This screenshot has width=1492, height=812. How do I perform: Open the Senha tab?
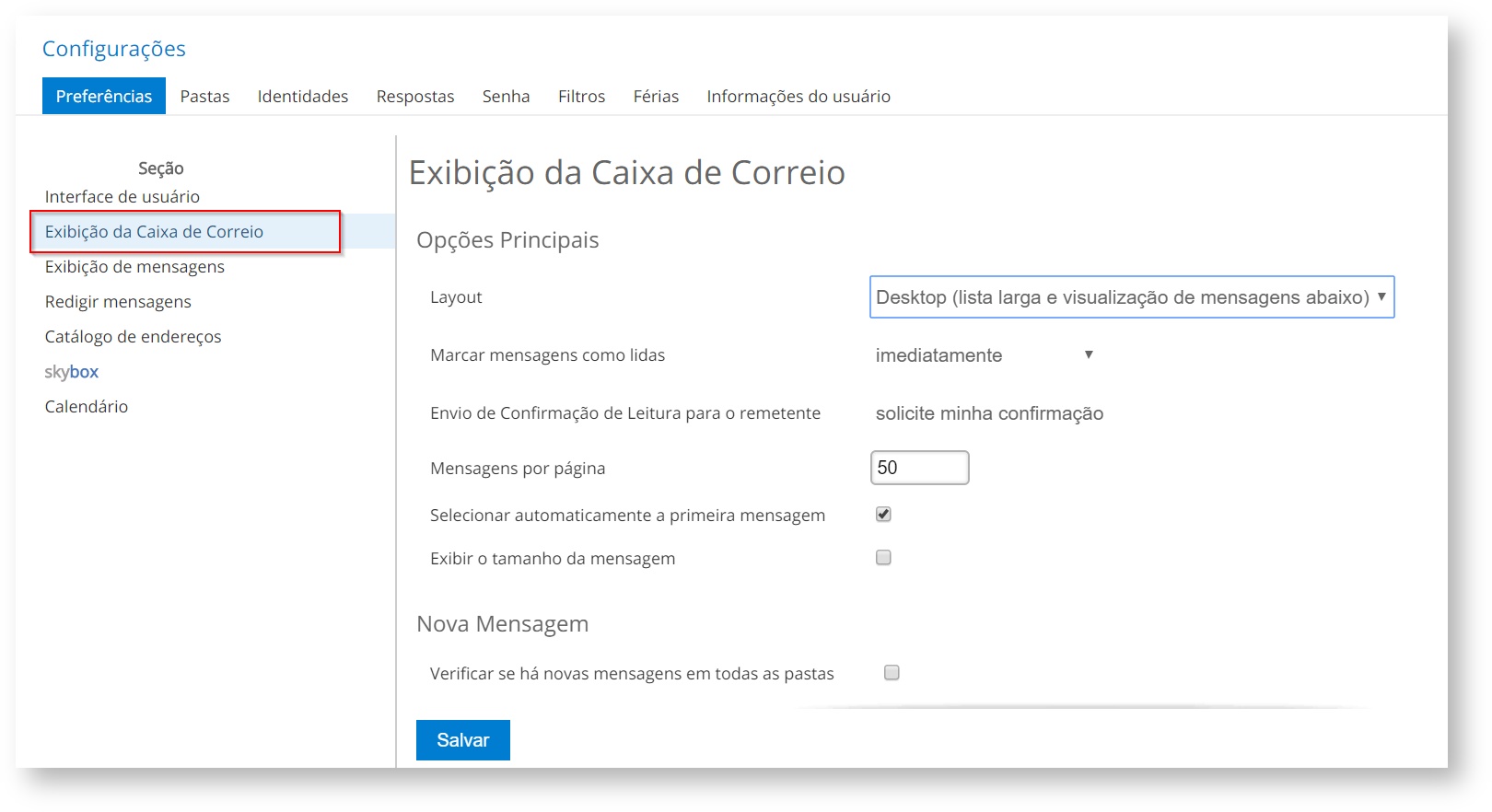(x=506, y=96)
